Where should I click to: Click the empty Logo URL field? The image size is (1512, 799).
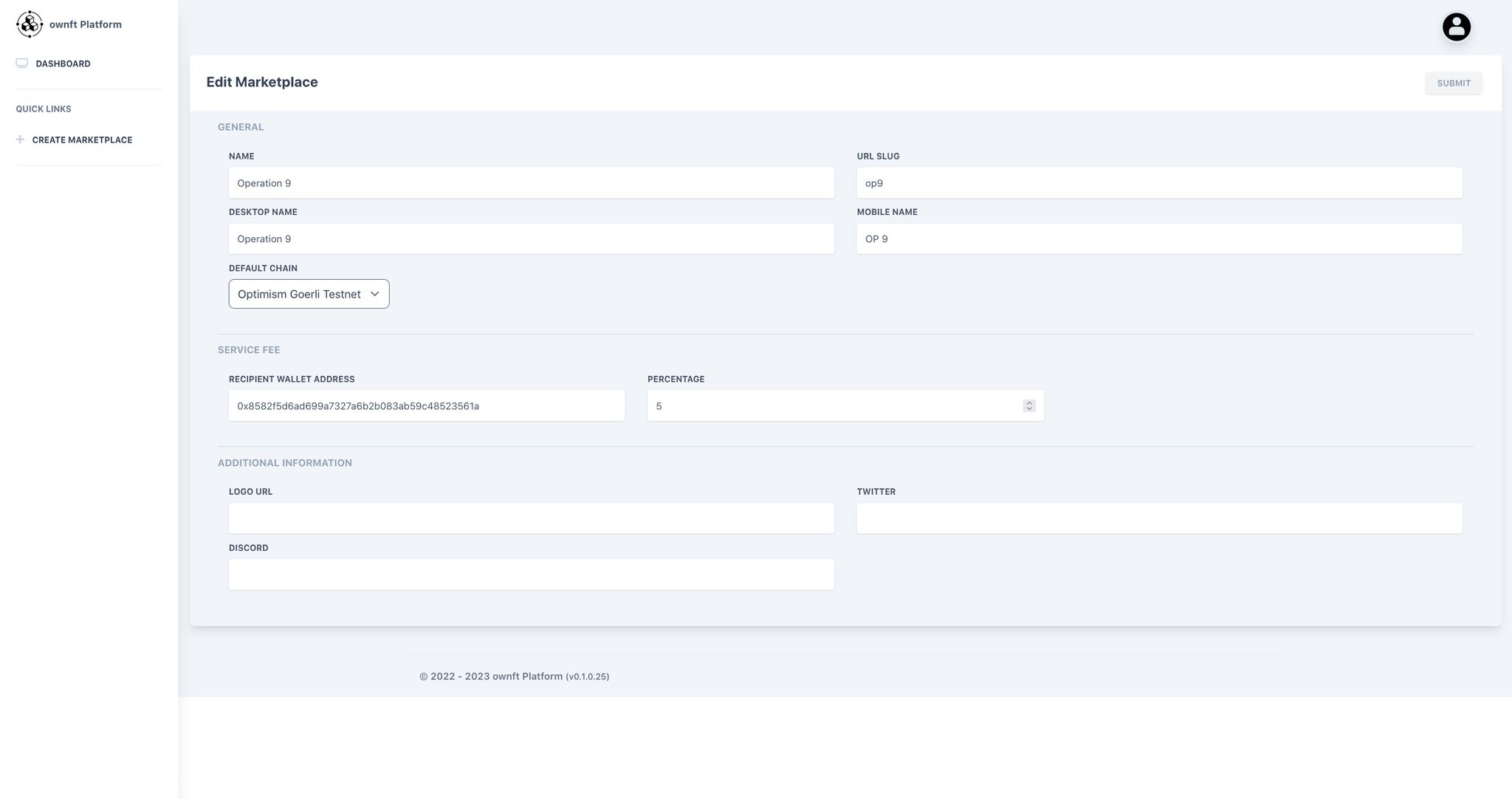coord(531,518)
